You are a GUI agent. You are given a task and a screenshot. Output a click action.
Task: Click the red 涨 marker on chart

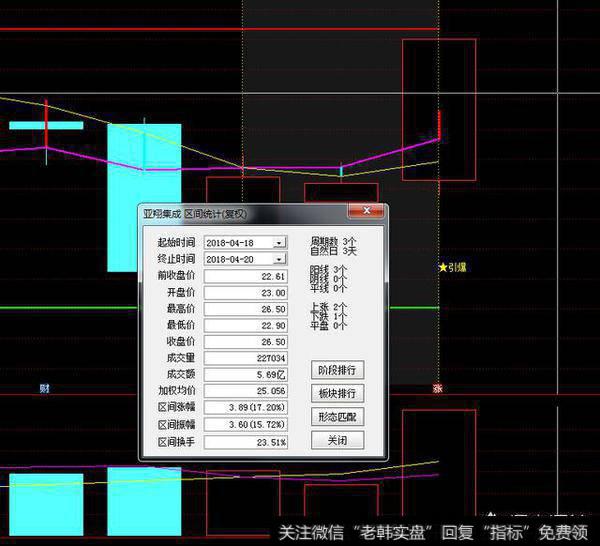pos(437,388)
